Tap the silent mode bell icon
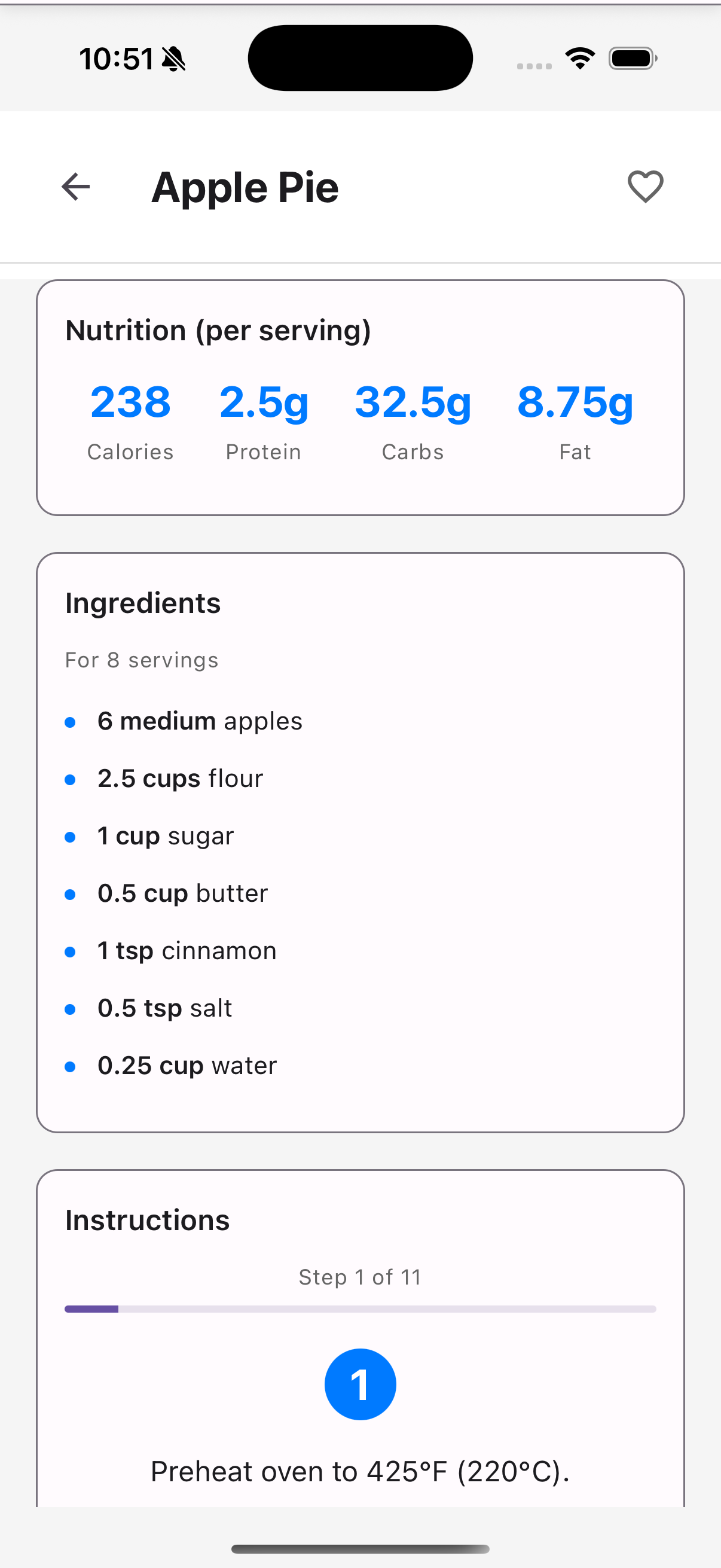The image size is (721, 1568). [174, 59]
